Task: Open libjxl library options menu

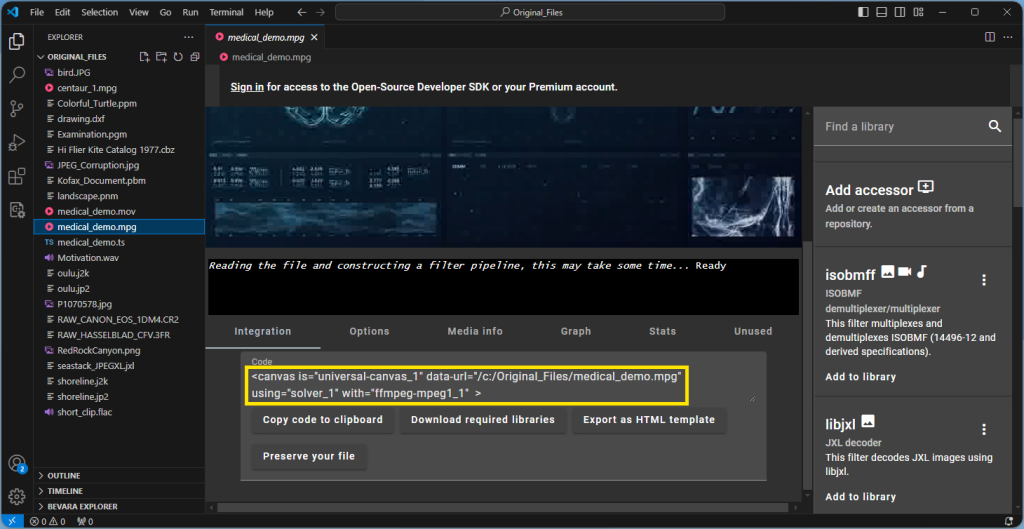Action: tap(984, 429)
